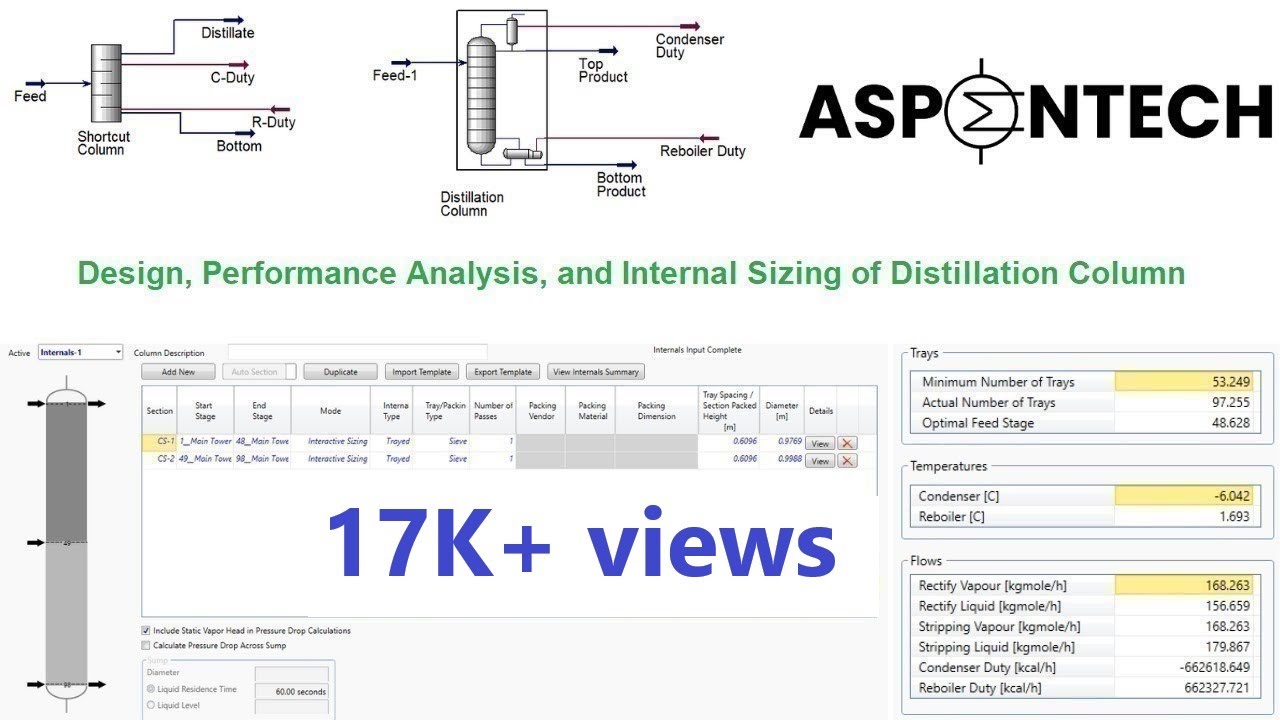Click Export Template button
1280x720 pixels.
[x=503, y=372]
